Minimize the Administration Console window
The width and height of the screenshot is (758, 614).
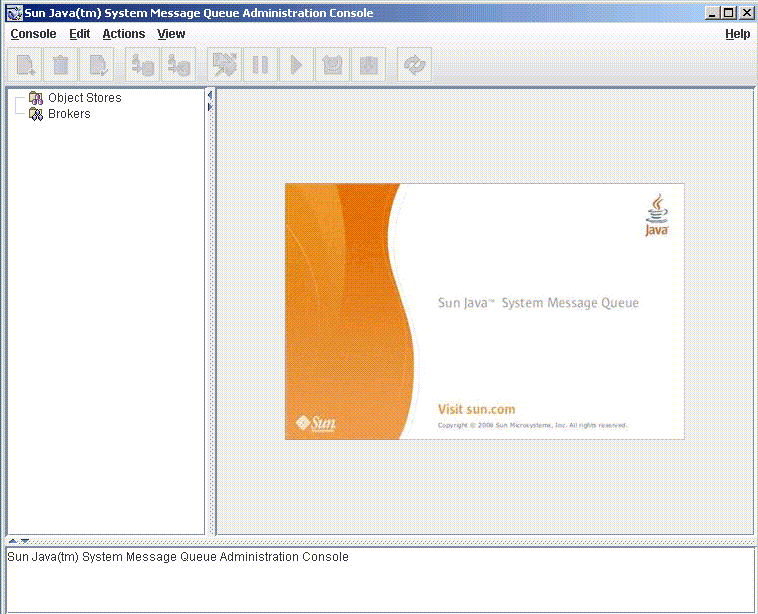pyautogui.click(x=712, y=13)
